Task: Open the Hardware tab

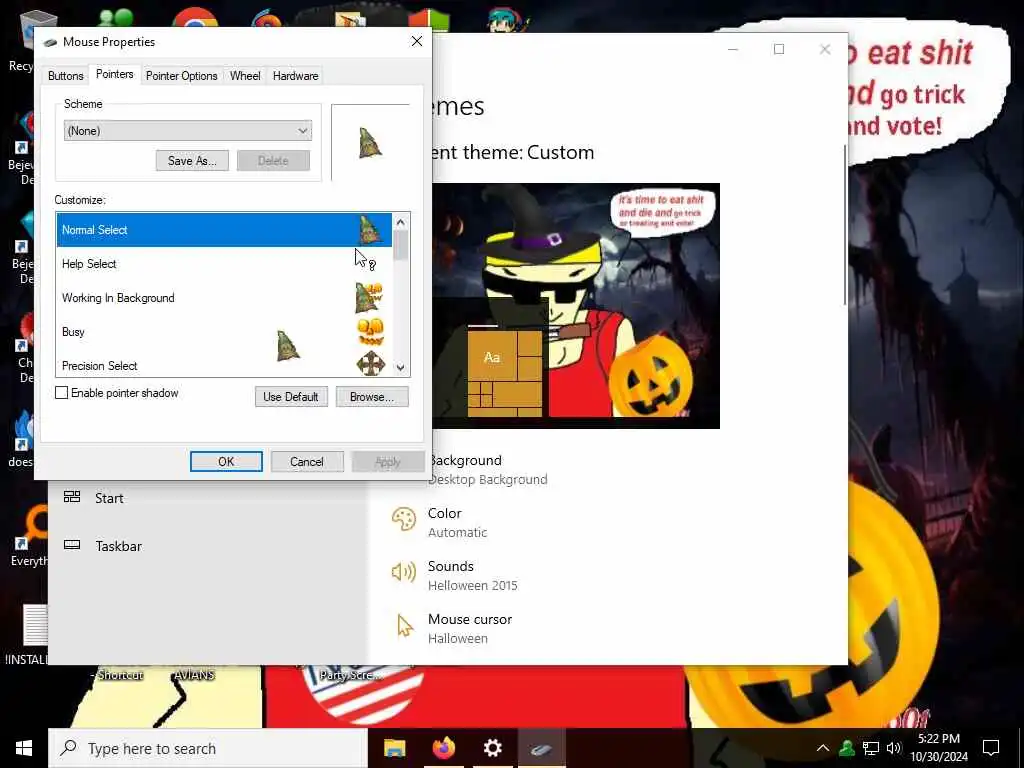Action: [295, 76]
